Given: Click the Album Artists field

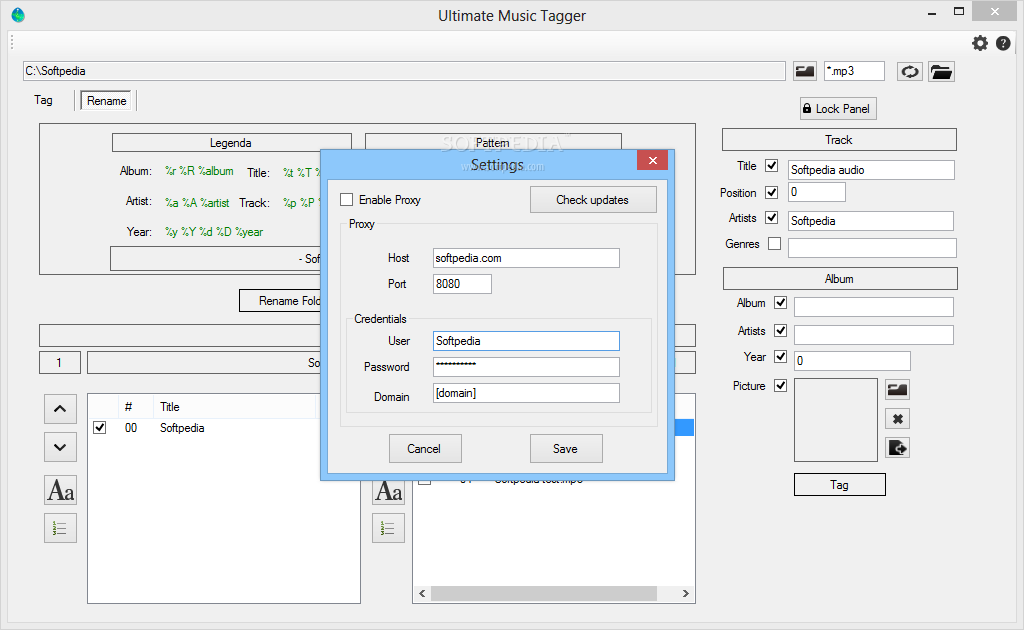Looking at the screenshot, I should (x=874, y=335).
